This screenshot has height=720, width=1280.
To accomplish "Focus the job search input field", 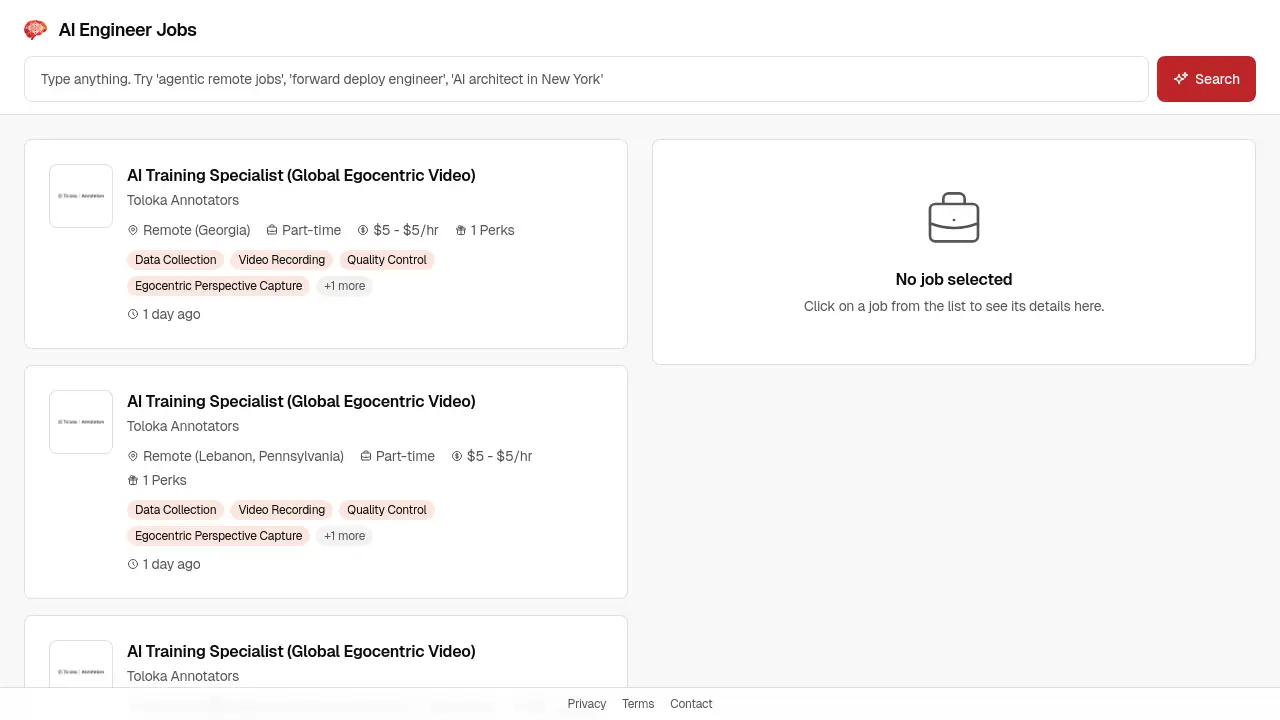I will pyautogui.click(x=586, y=79).
